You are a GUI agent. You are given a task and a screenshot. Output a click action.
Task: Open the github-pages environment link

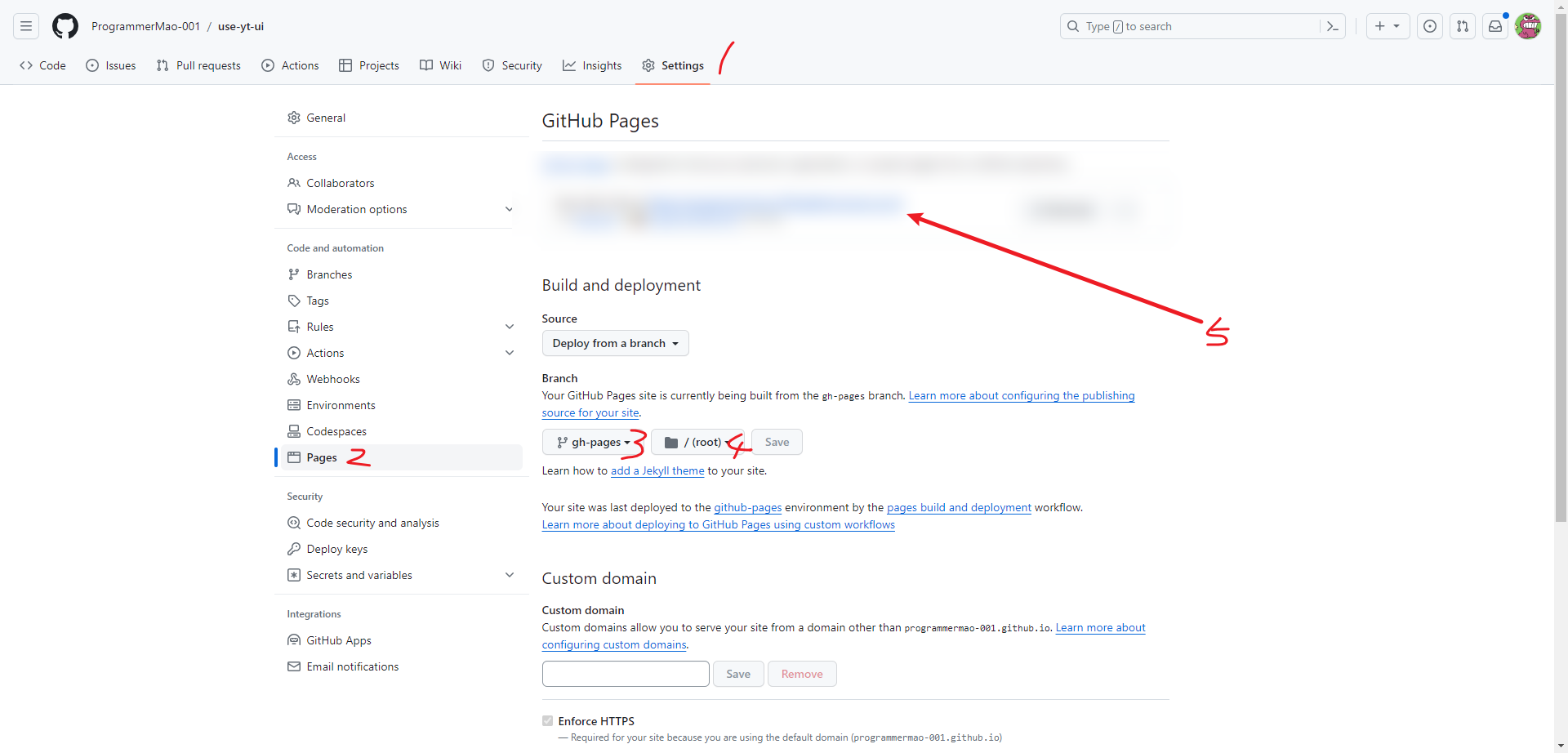[x=748, y=507]
